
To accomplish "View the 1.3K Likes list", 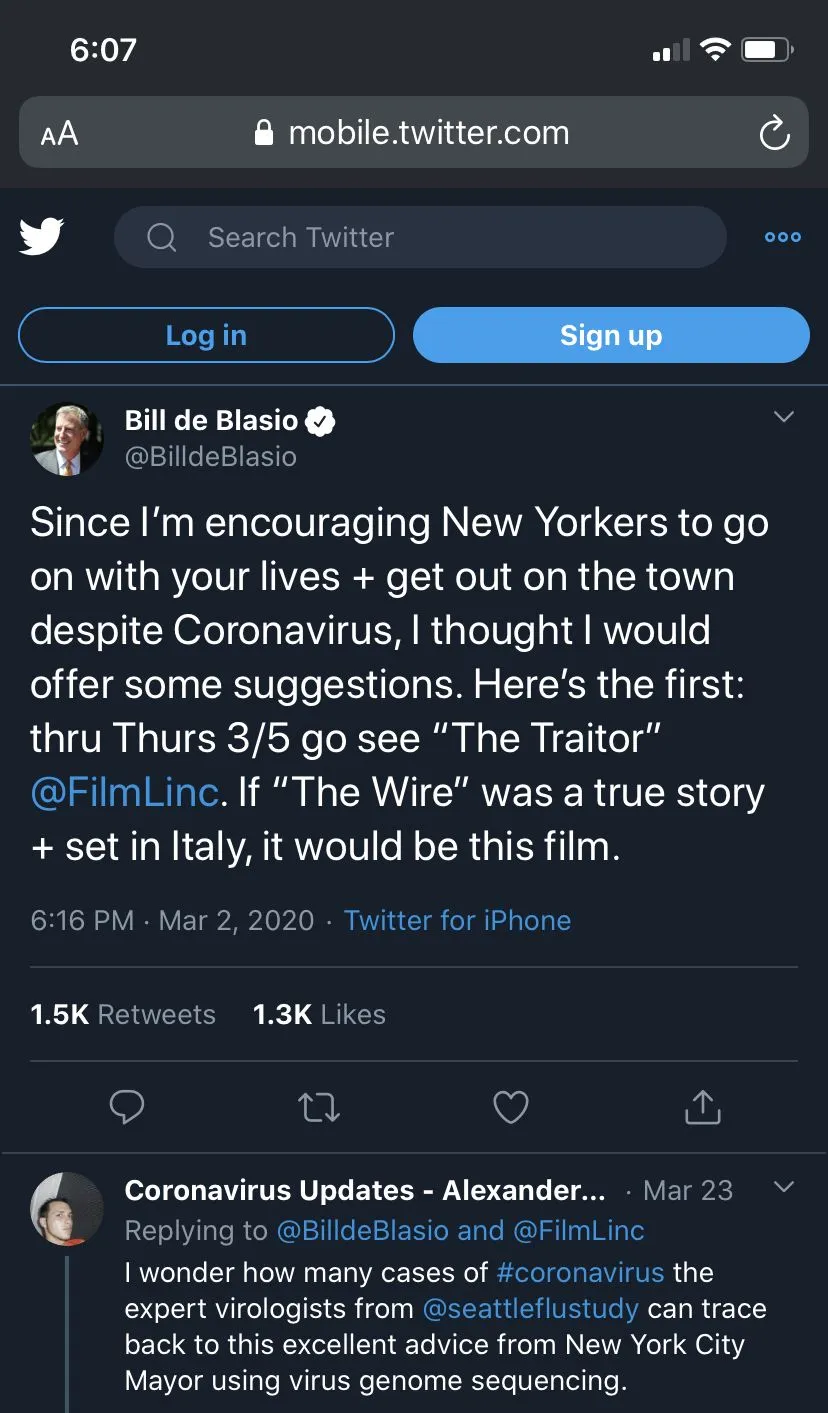I will [319, 1014].
